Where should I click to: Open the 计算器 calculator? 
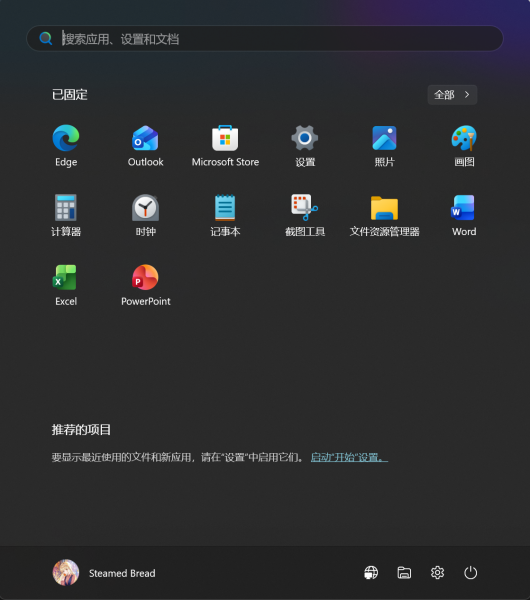(66, 215)
